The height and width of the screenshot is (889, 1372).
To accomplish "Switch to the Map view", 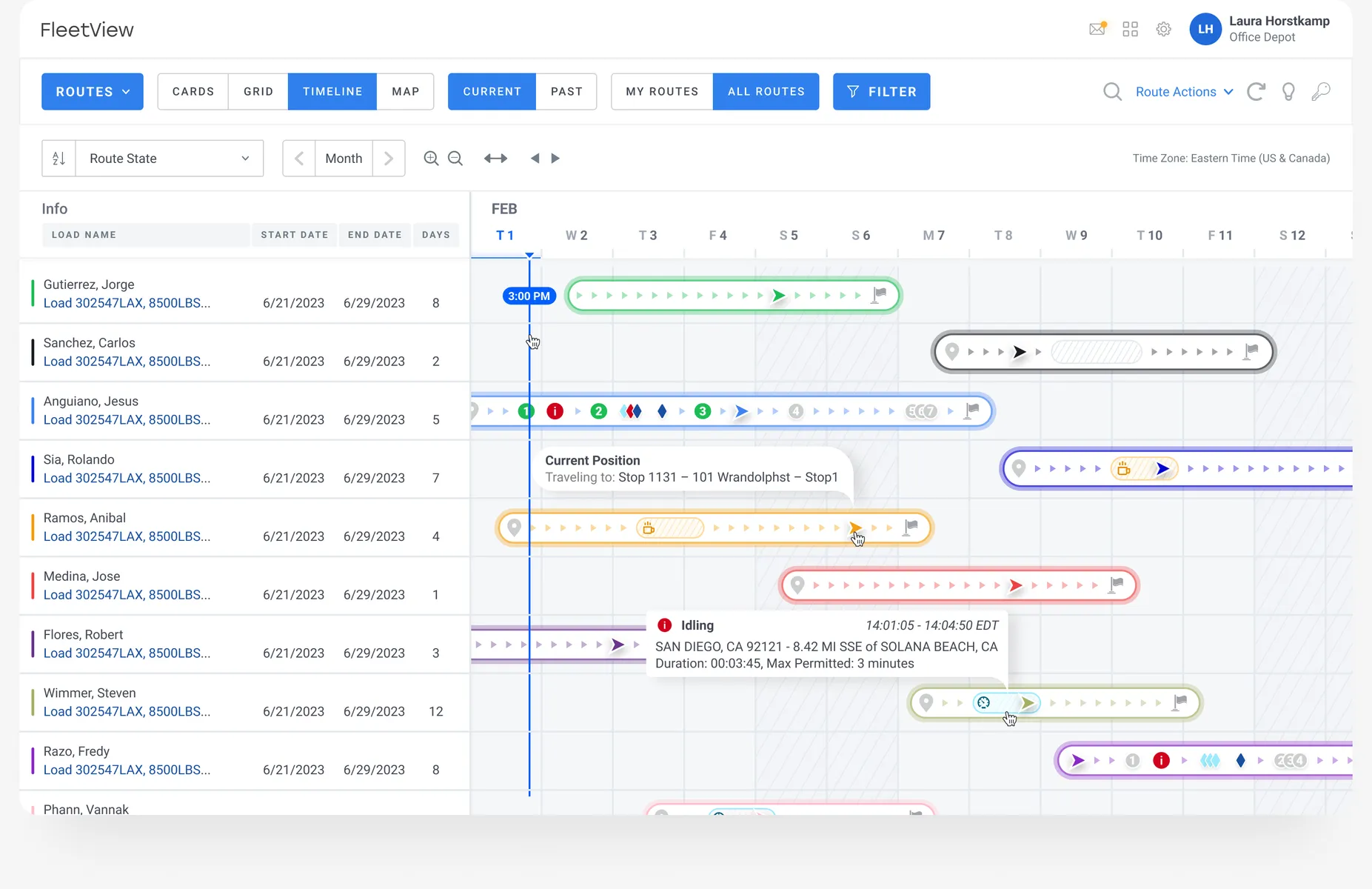I will click(x=406, y=91).
